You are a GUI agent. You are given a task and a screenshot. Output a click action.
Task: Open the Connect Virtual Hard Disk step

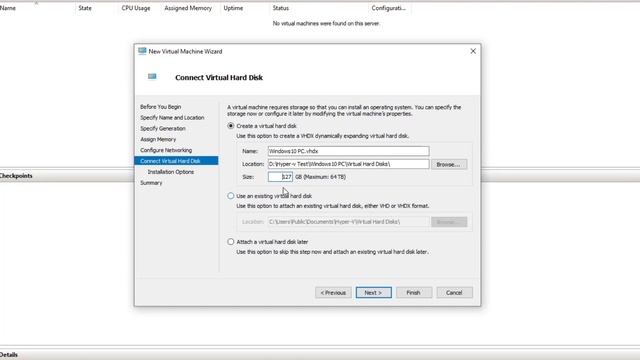[x=176, y=161]
